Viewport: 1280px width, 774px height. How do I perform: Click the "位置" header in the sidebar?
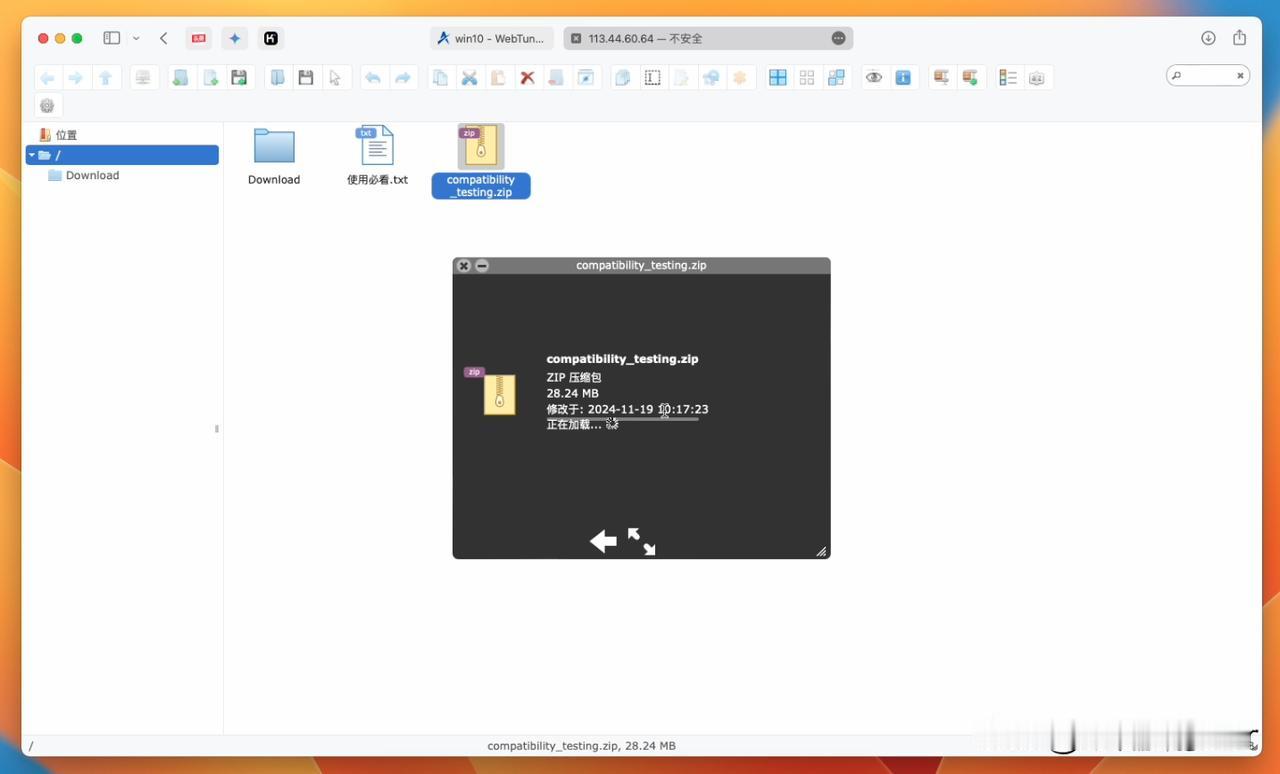point(66,135)
